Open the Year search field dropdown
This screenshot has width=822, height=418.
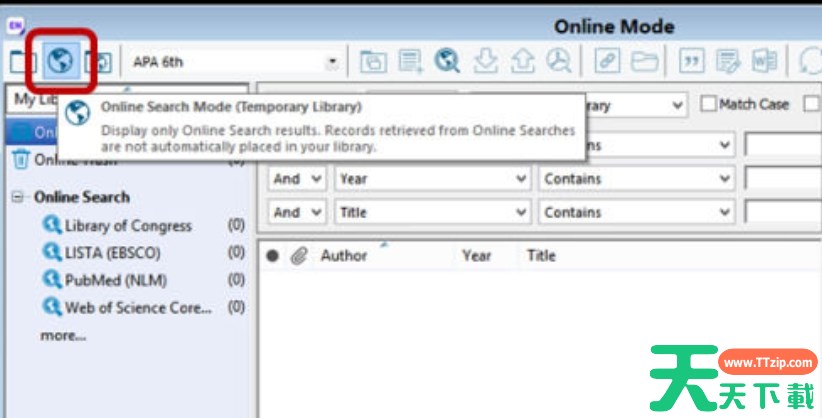pyautogui.click(x=521, y=179)
